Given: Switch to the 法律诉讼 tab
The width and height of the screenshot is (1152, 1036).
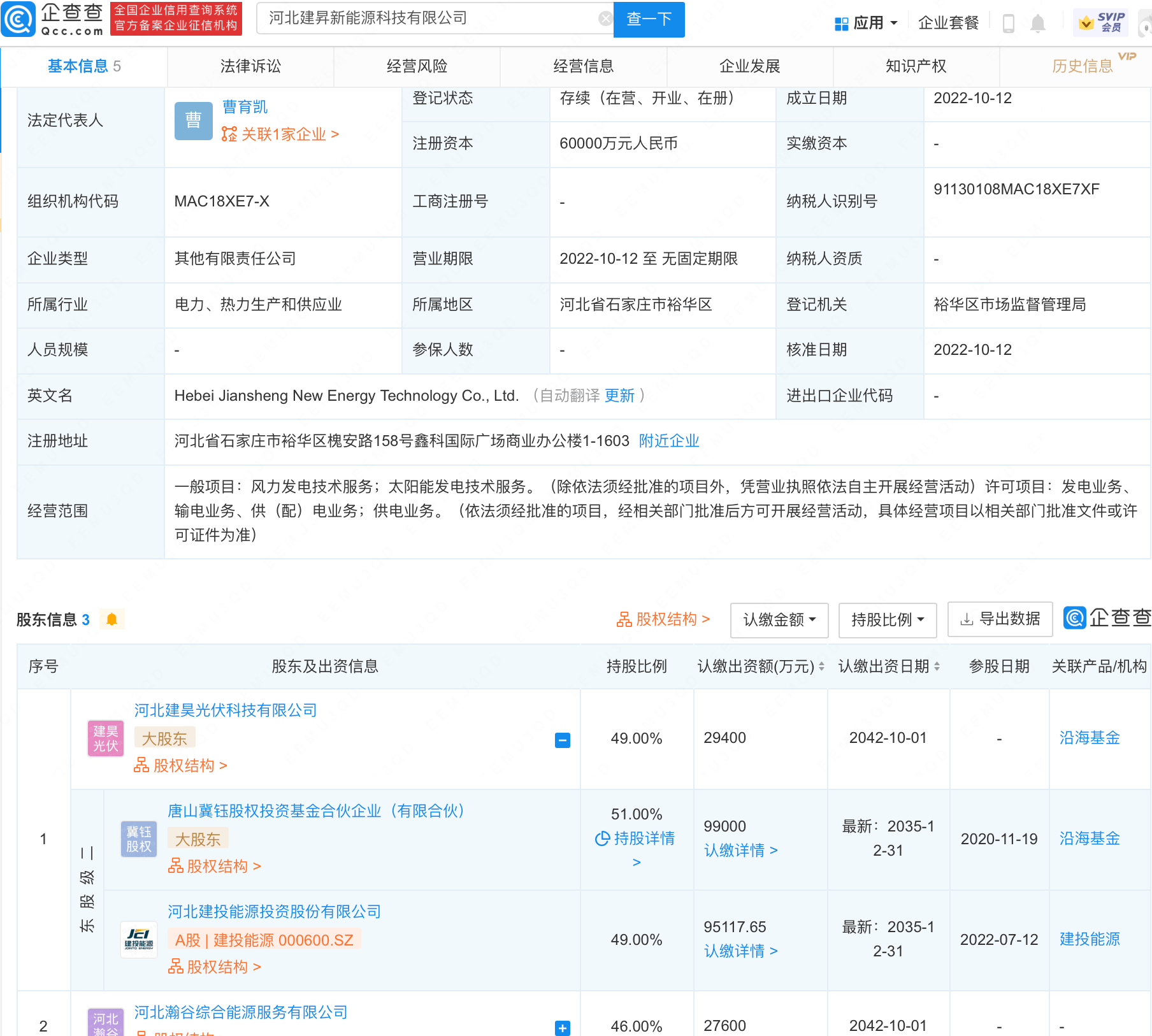Looking at the screenshot, I should (250, 66).
